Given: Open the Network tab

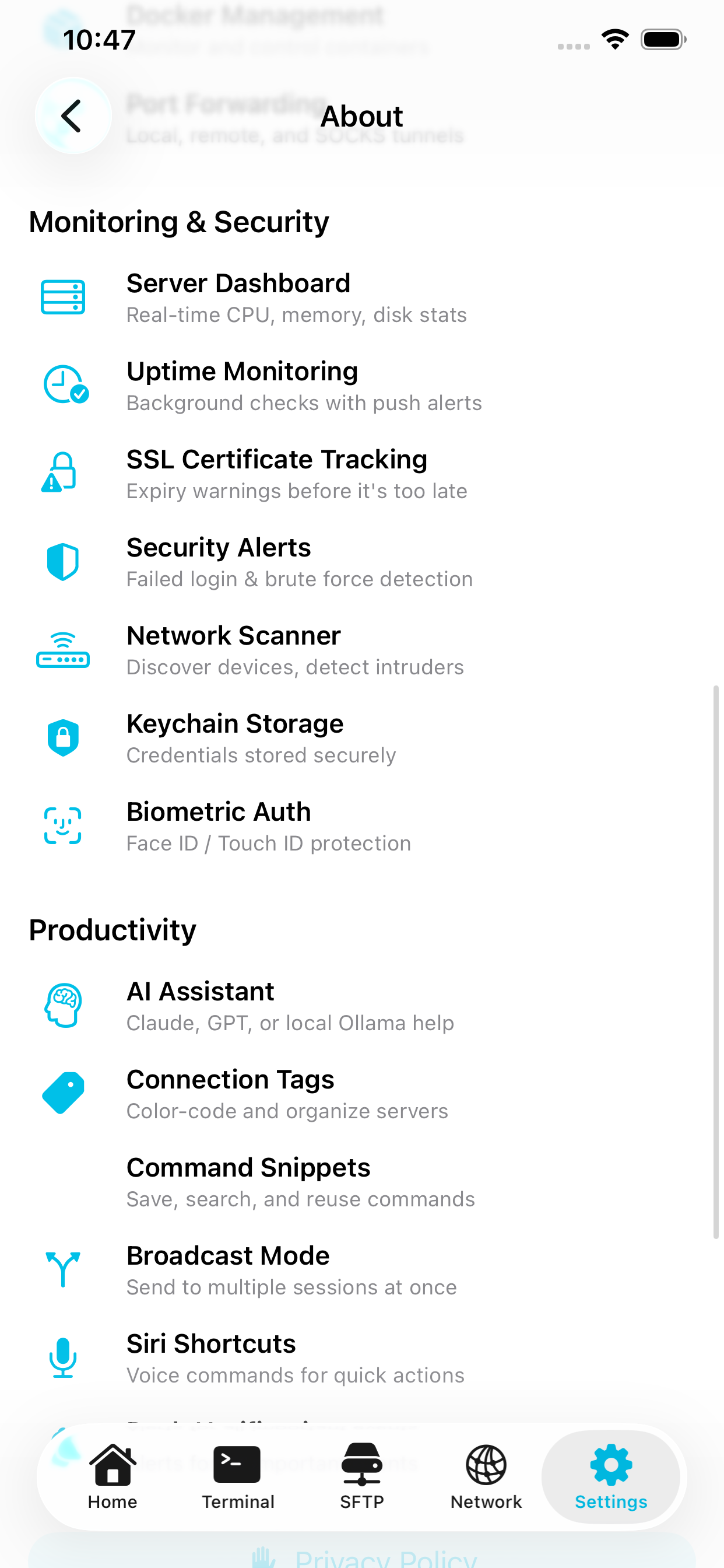Looking at the screenshot, I should [486, 1476].
